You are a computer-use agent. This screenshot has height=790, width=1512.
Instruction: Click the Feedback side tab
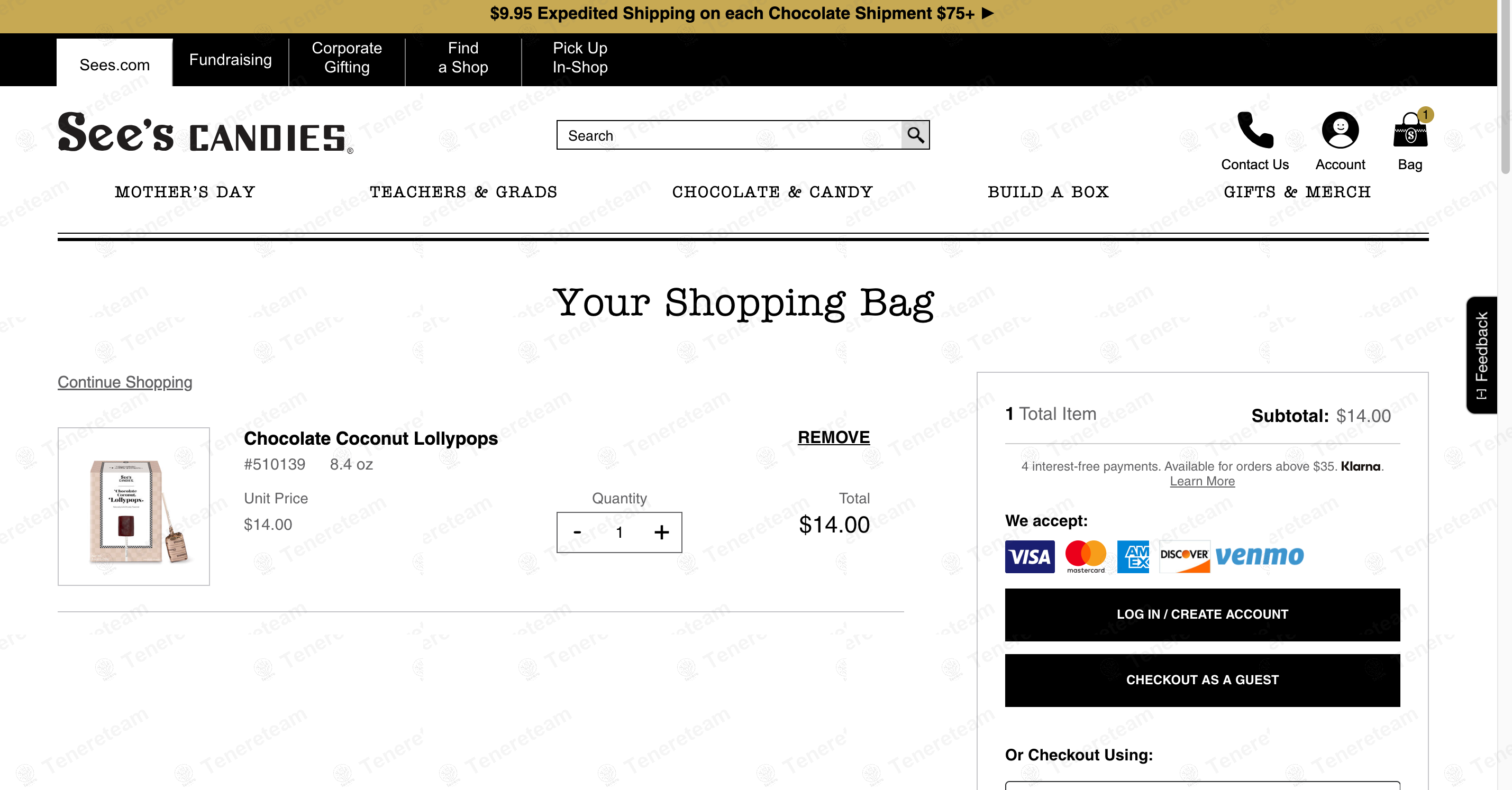pyautogui.click(x=1481, y=355)
